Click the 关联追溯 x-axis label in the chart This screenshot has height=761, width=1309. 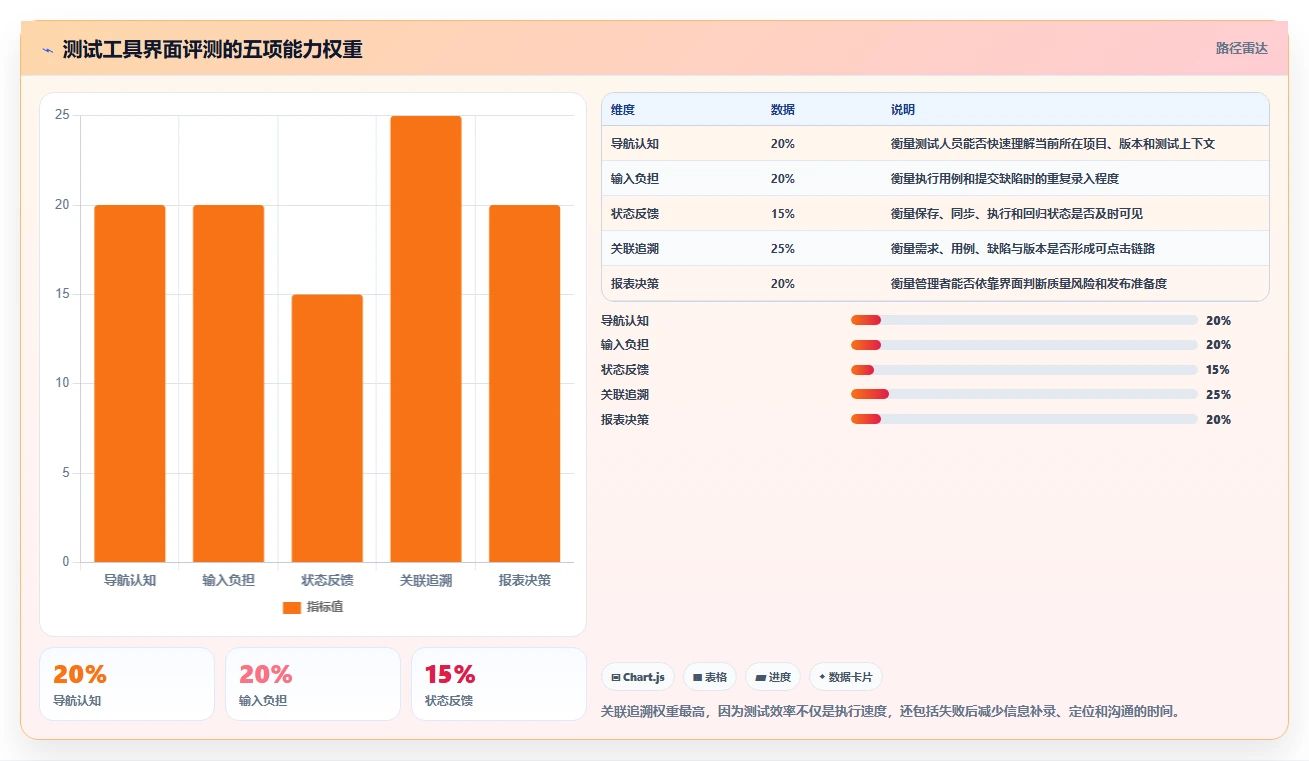(x=426, y=580)
